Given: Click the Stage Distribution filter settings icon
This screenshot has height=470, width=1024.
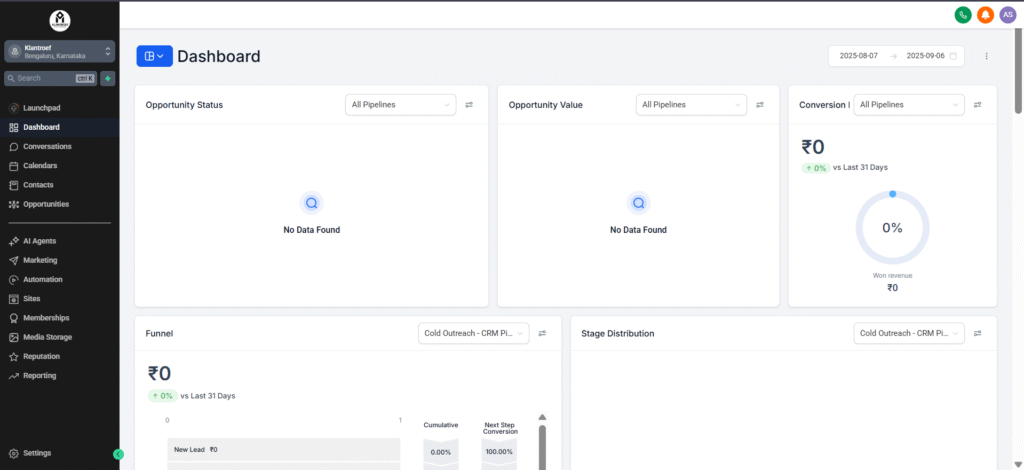Looking at the screenshot, I should coord(978,333).
